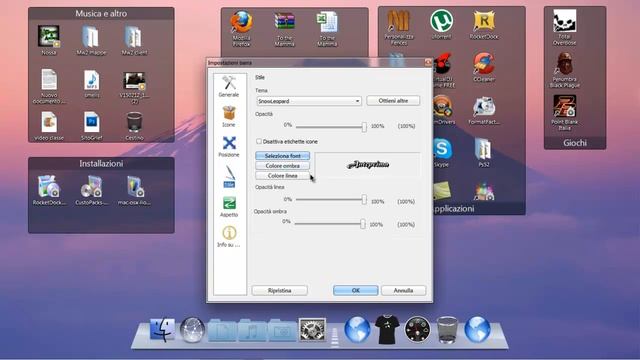Image resolution: width=640 pixels, height=360 pixels.
Task: Open the trash can in the dock
Action: point(447,330)
